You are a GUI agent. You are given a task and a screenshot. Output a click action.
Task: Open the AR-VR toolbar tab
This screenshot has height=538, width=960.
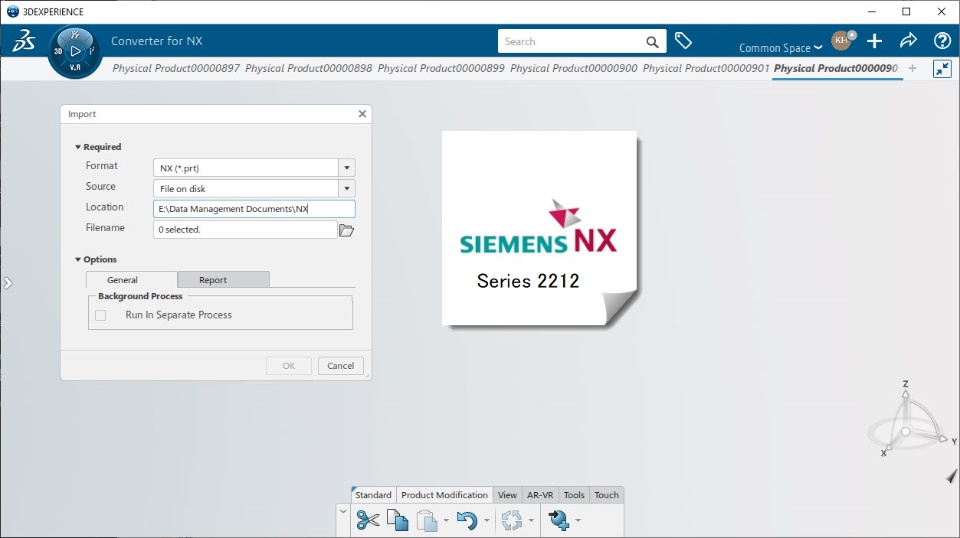[540, 495]
